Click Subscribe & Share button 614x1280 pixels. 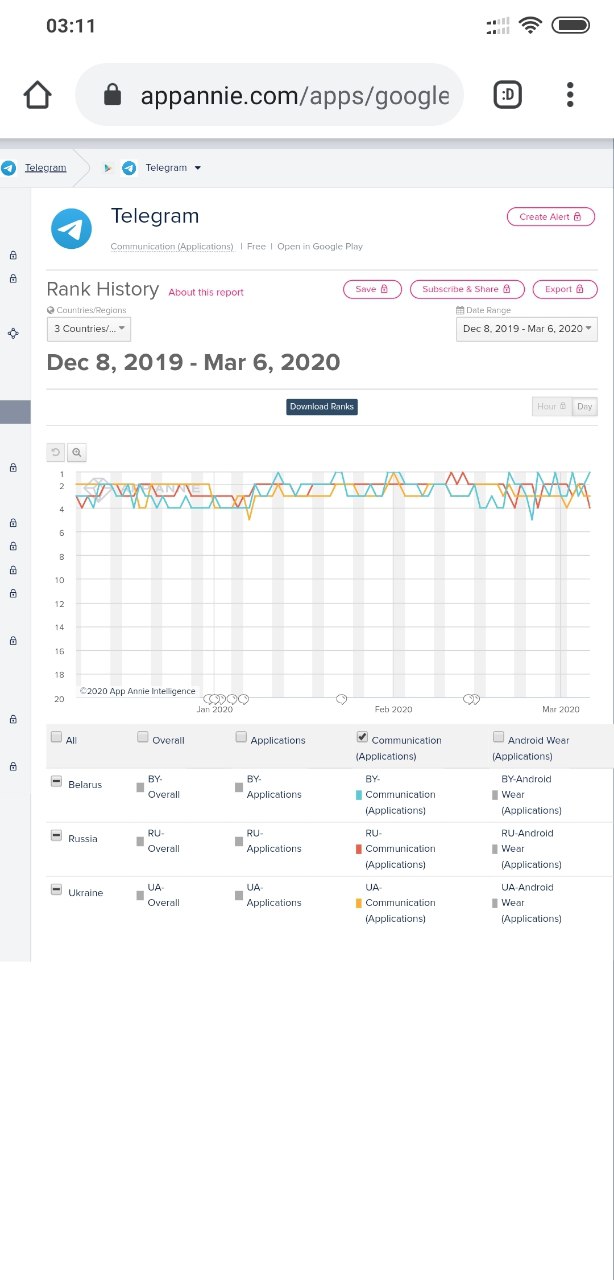point(467,289)
